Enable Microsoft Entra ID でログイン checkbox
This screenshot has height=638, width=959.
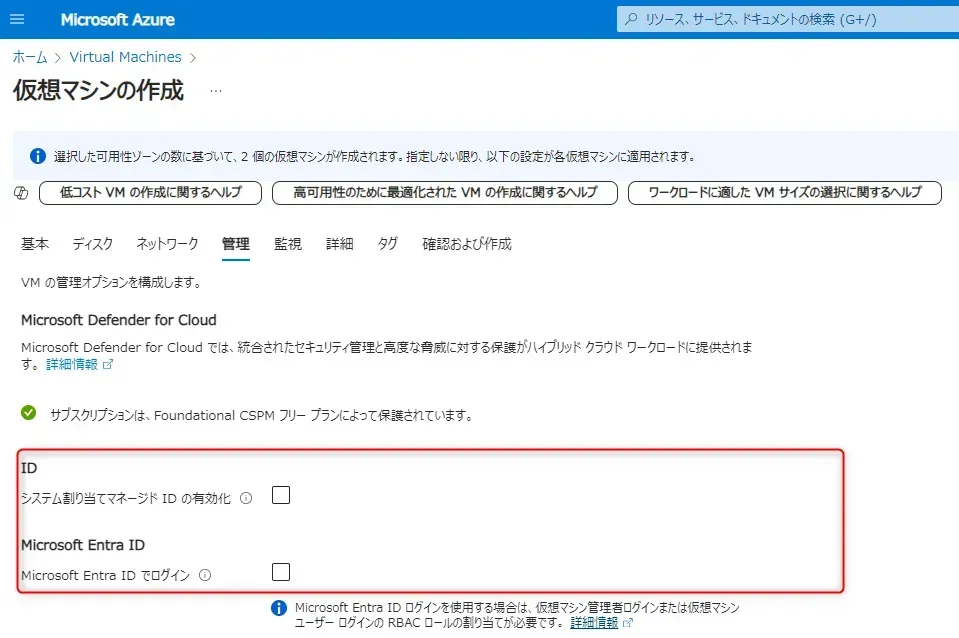pyautogui.click(x=281, y=572)
